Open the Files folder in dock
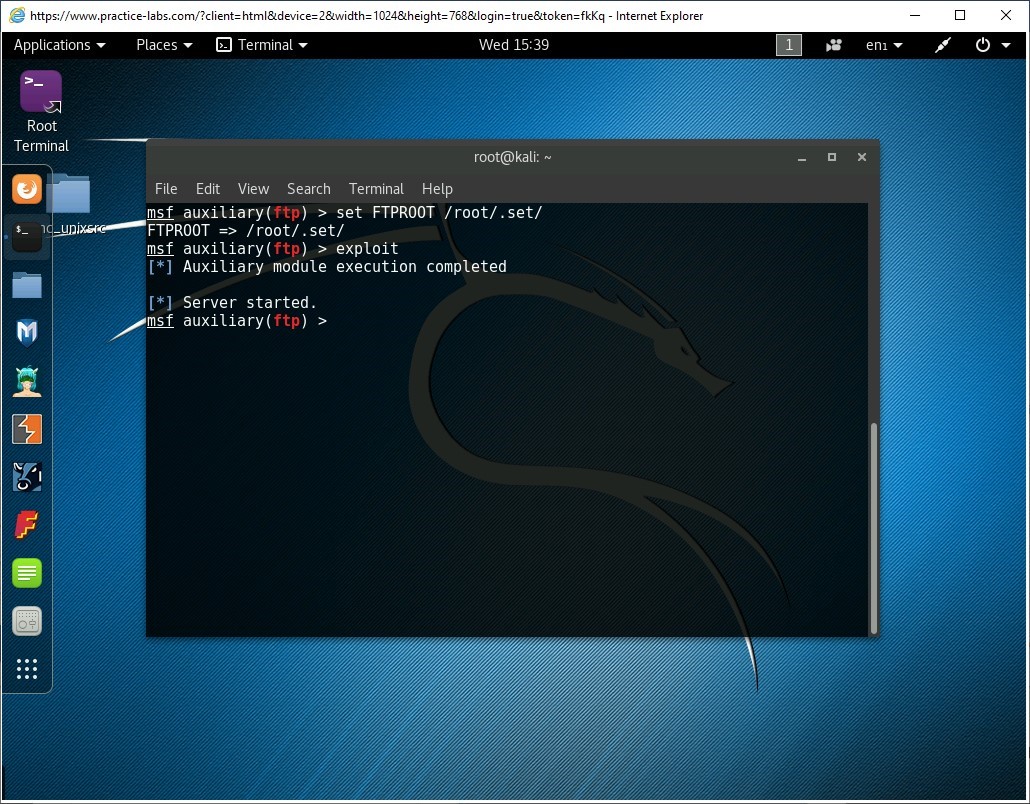Image resolution: width=1030 pixels, height=804 pixels. click(x=27, y=285)
